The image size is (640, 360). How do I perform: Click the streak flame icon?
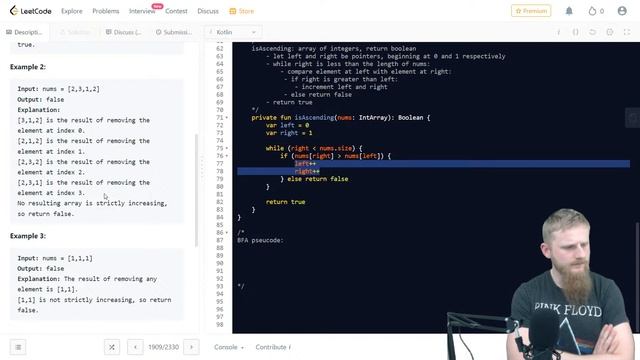click(592, 11)
